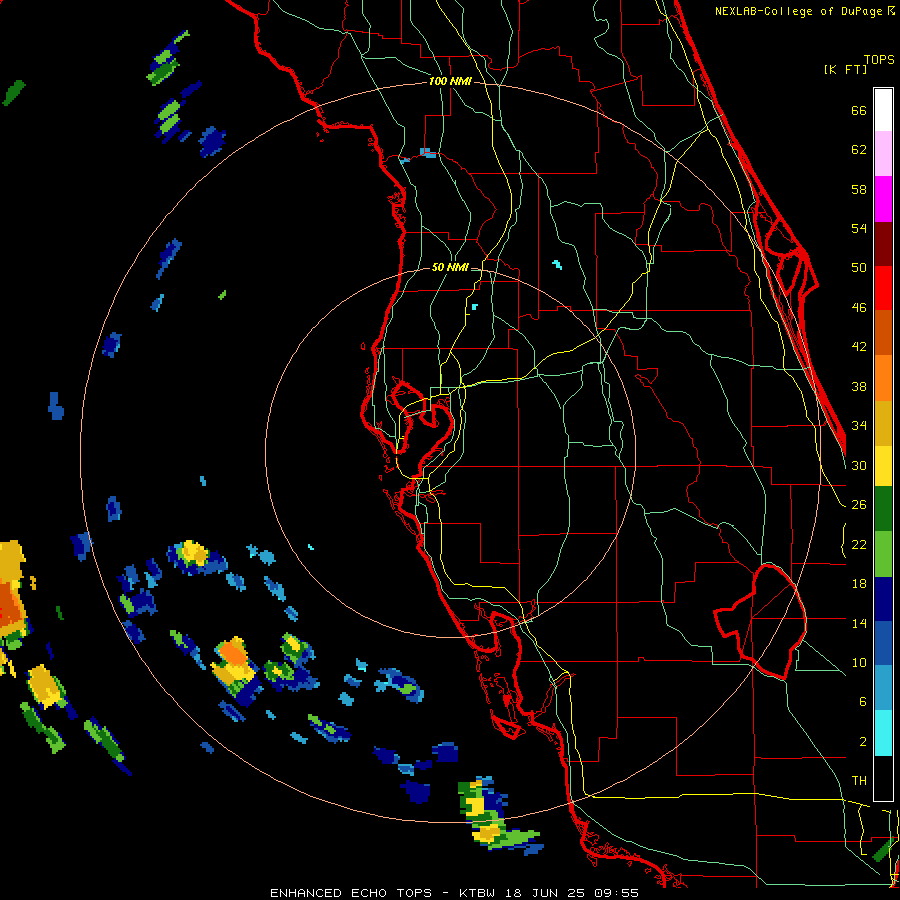Viewport: 900px width, 900px height.
Task: Click the legend value 34
Action: (x=859, y=426)
